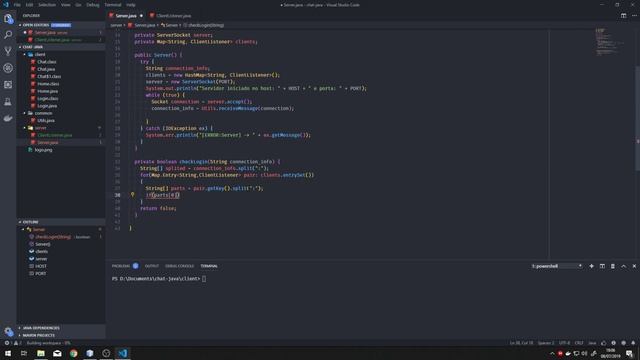Screen dimensions: 640x360
Task: Click the UTF-8 encoding in status bar
Action: point(564,343)
